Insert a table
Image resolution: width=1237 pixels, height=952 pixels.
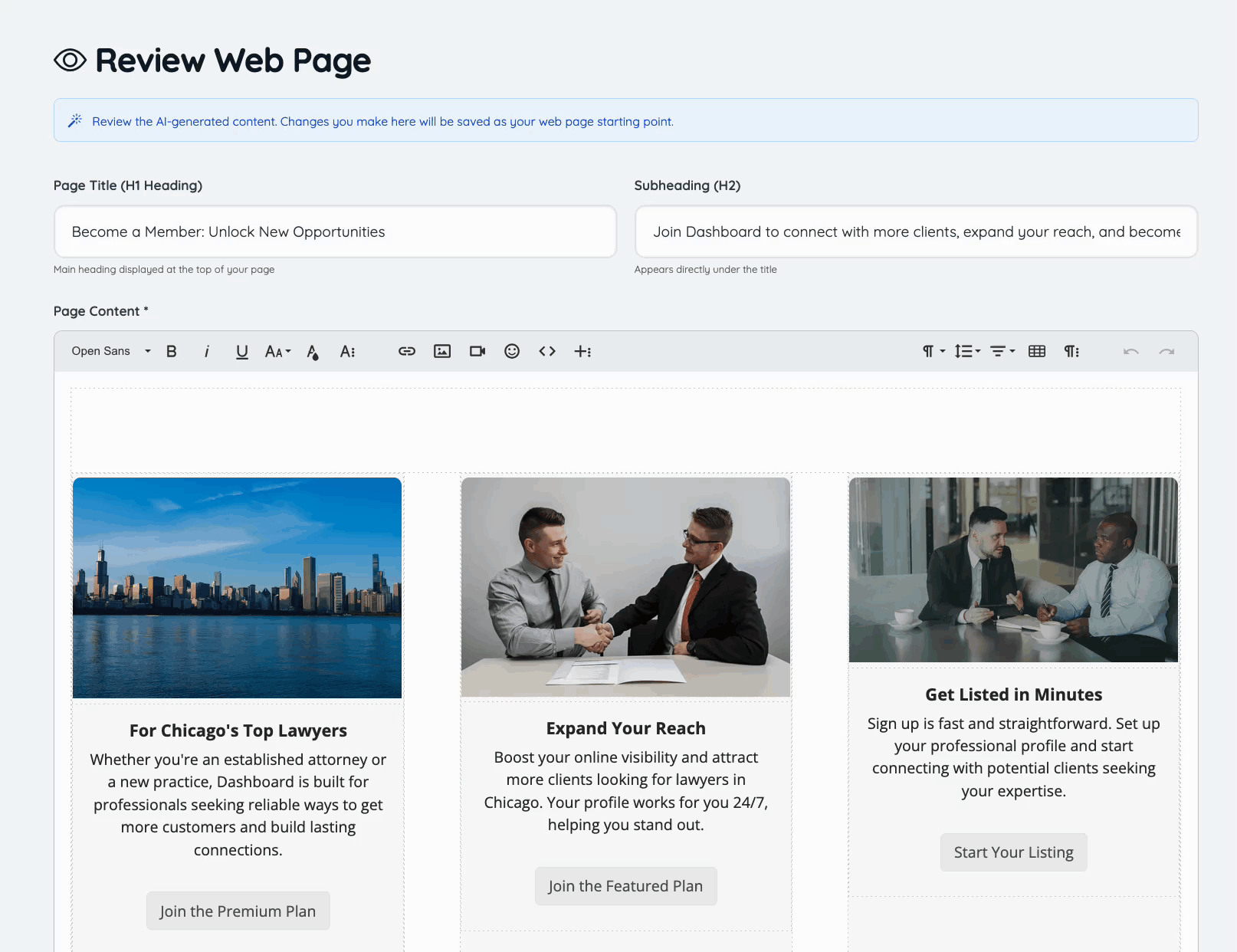click(x=1037, y=351)
